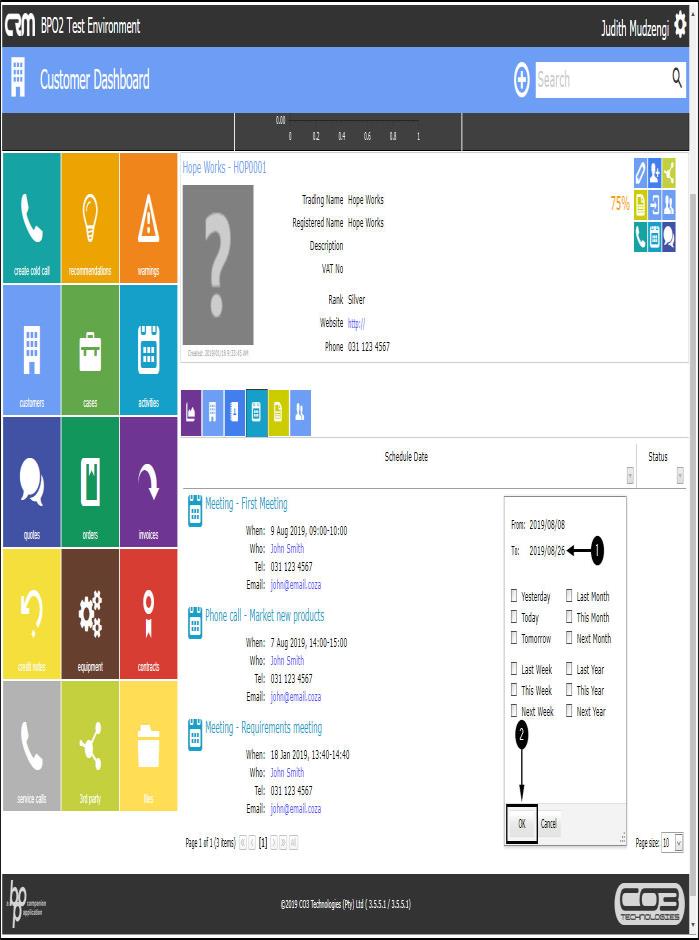Click the Hope Works - HOP0001 heading
The width and height of the screenshot is (699, 940).
[224, 168]
